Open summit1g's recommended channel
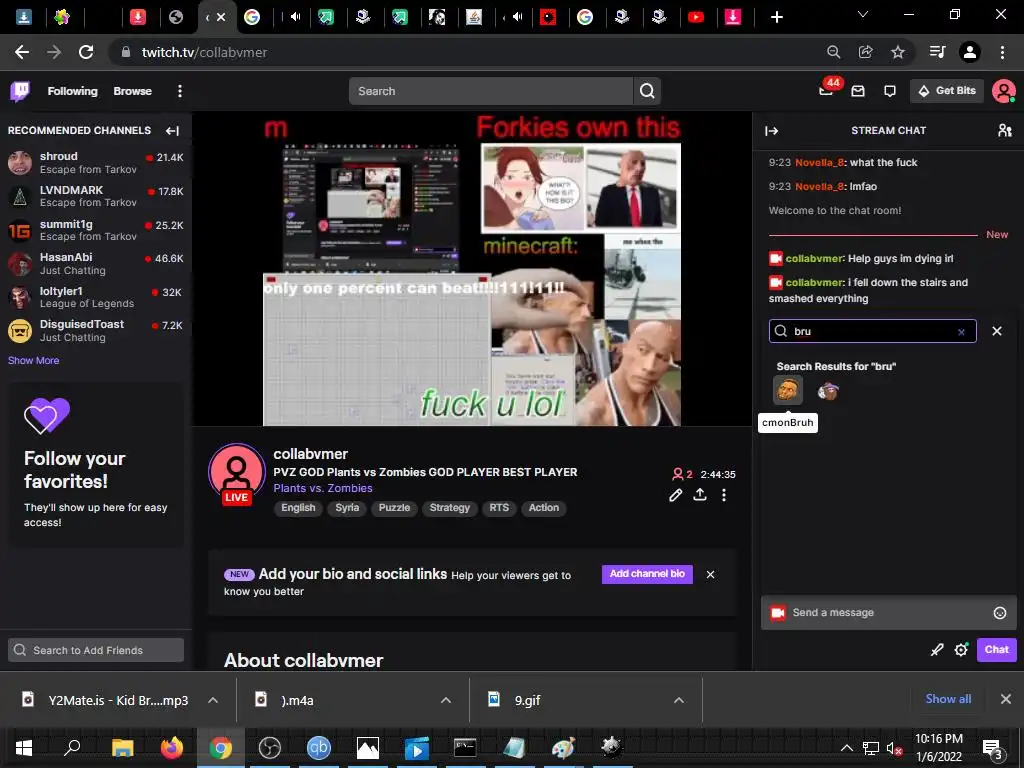Screen dimensions: 1024x768 (x=96, y=230)
